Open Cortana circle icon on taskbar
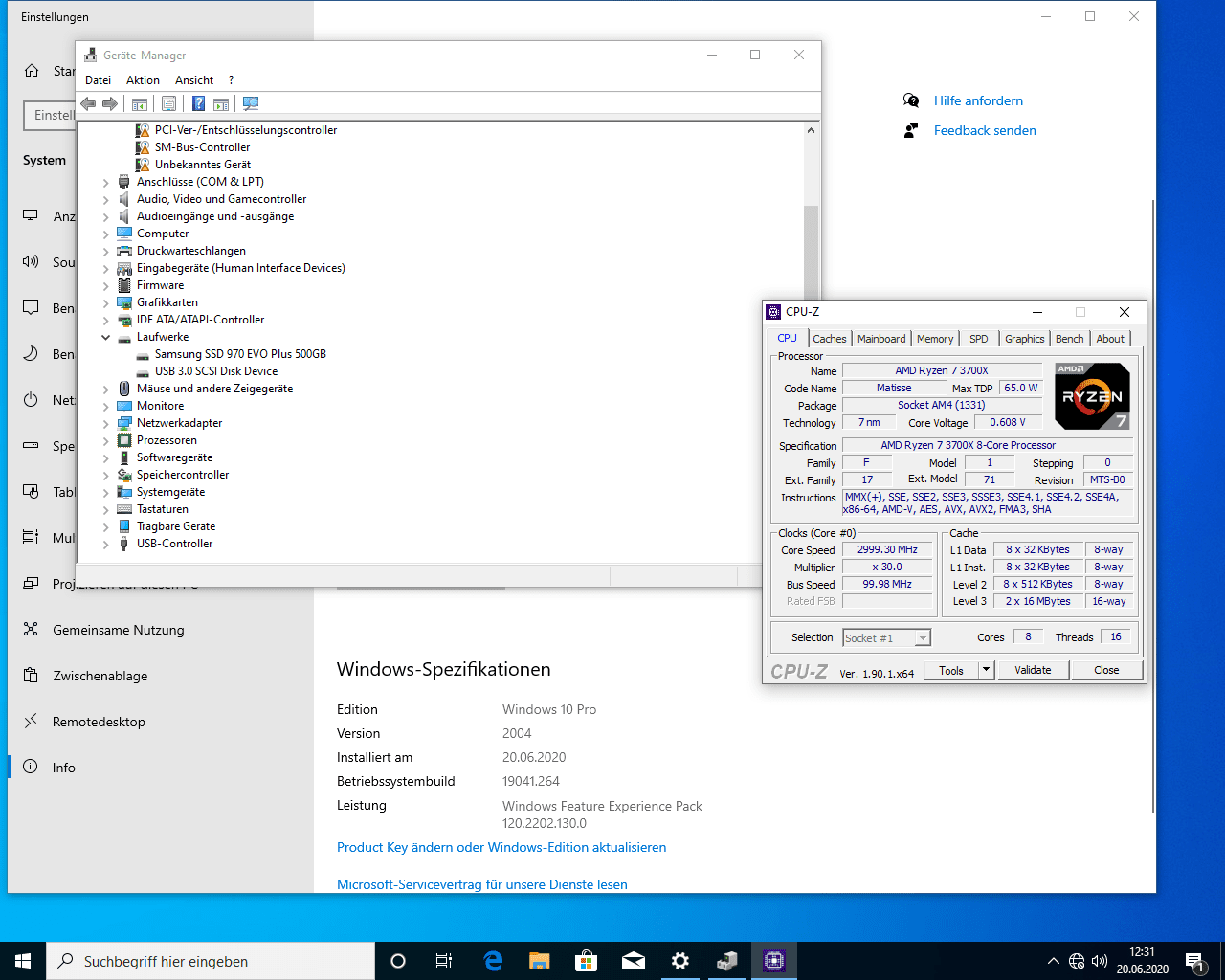 [x=398, y=961]
